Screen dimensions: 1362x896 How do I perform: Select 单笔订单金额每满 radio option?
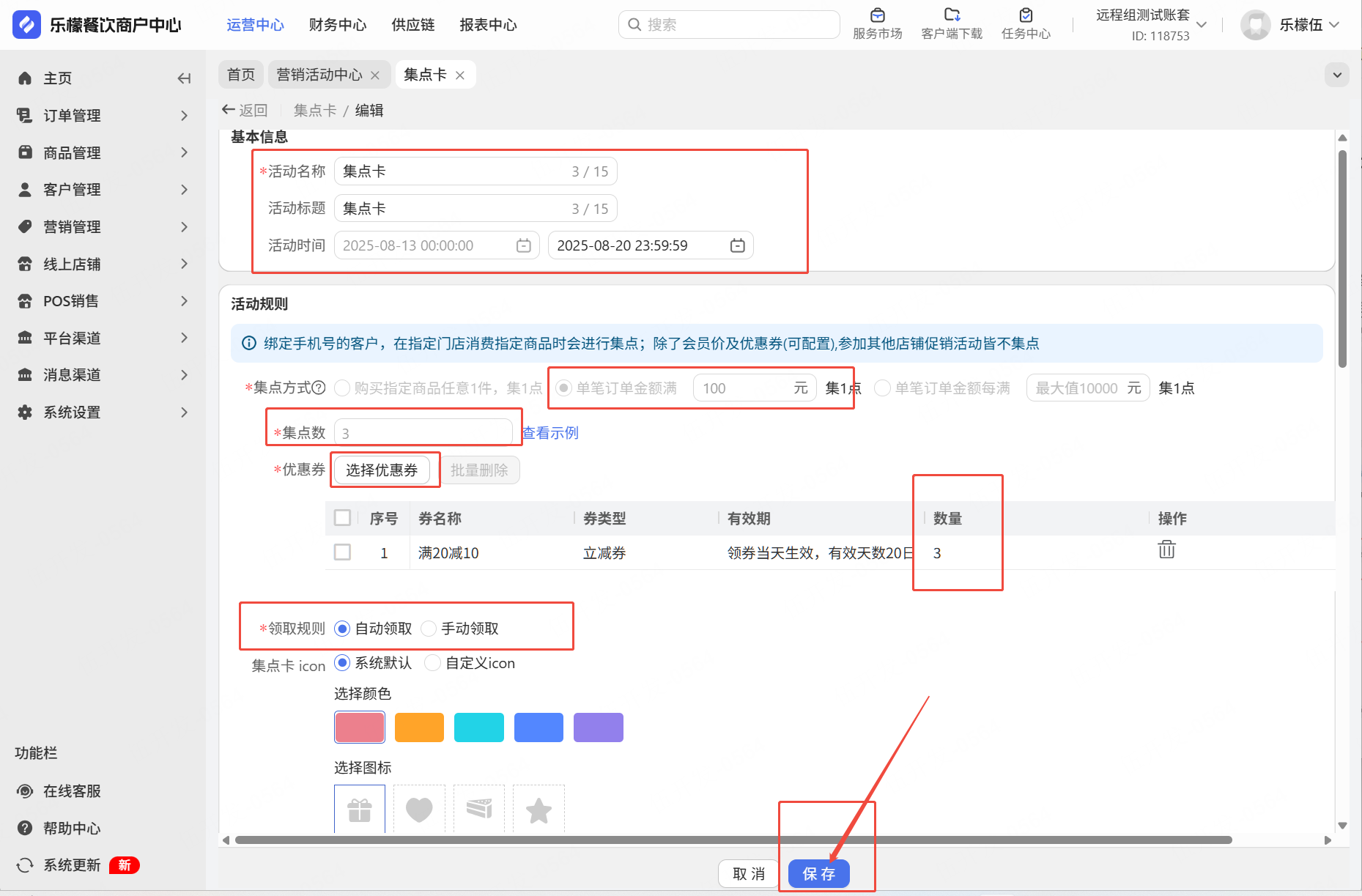point(883,388)
